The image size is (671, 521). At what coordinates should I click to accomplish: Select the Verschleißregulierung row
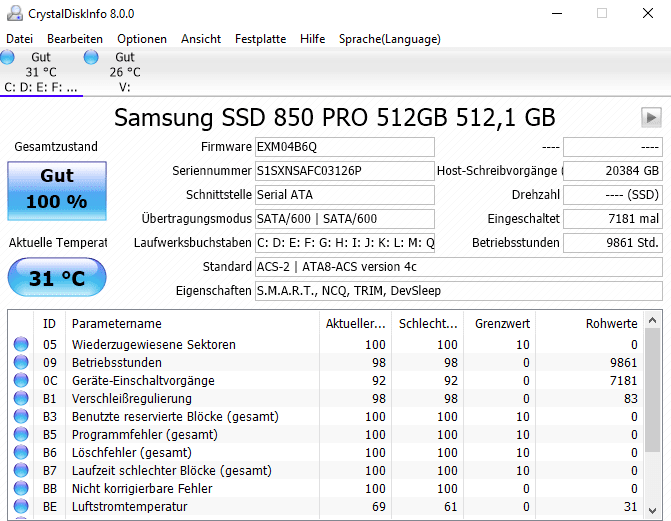tap(326, 398)
